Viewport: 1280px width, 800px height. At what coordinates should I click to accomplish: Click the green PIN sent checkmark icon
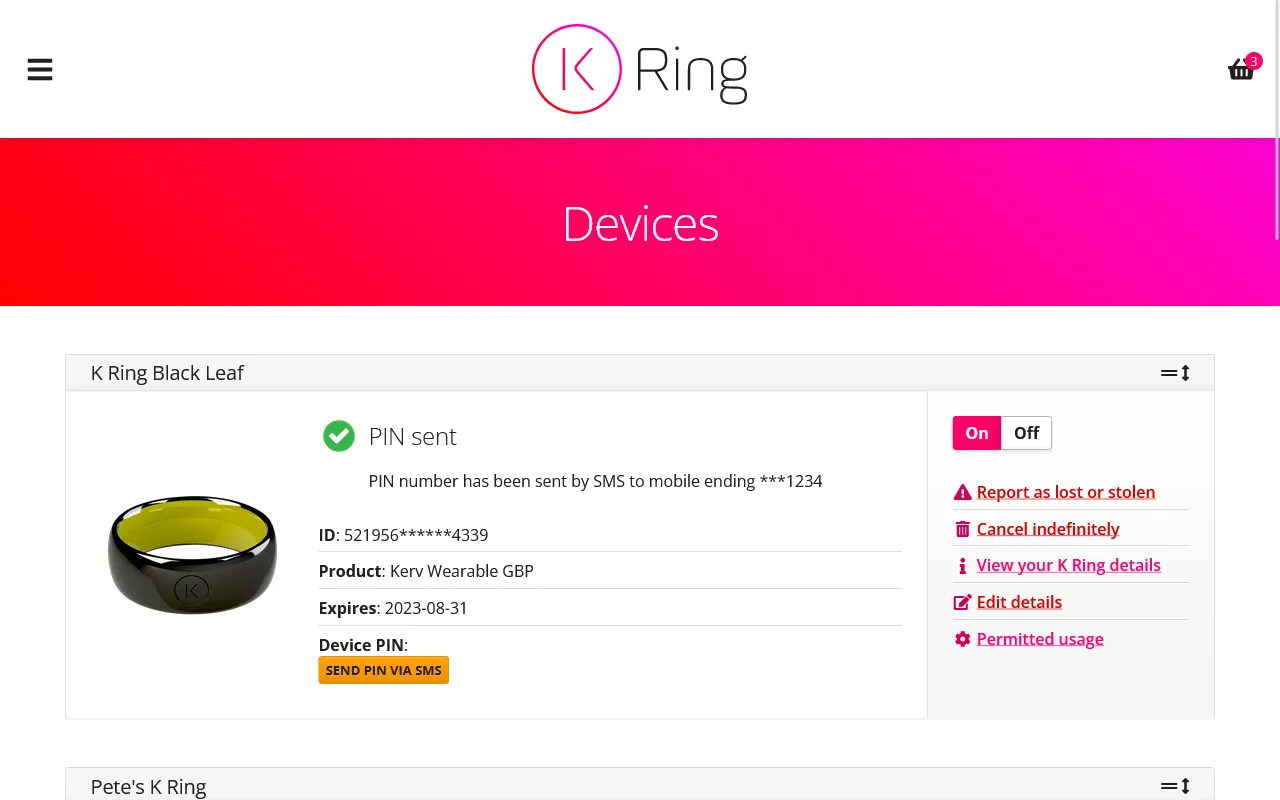[339, 436]
